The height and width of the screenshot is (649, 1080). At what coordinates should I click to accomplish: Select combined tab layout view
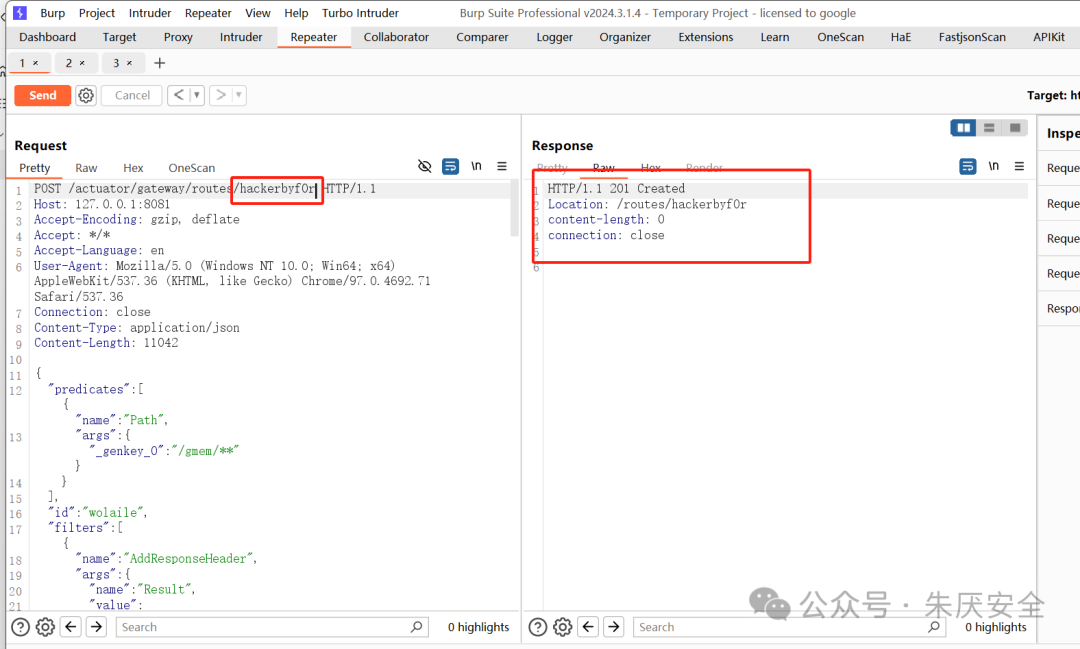(x=1015, y=127)
